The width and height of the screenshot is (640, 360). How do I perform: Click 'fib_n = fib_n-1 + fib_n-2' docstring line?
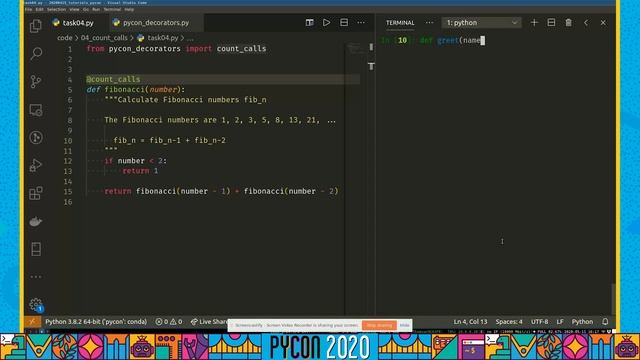click(x=169, y=140)
